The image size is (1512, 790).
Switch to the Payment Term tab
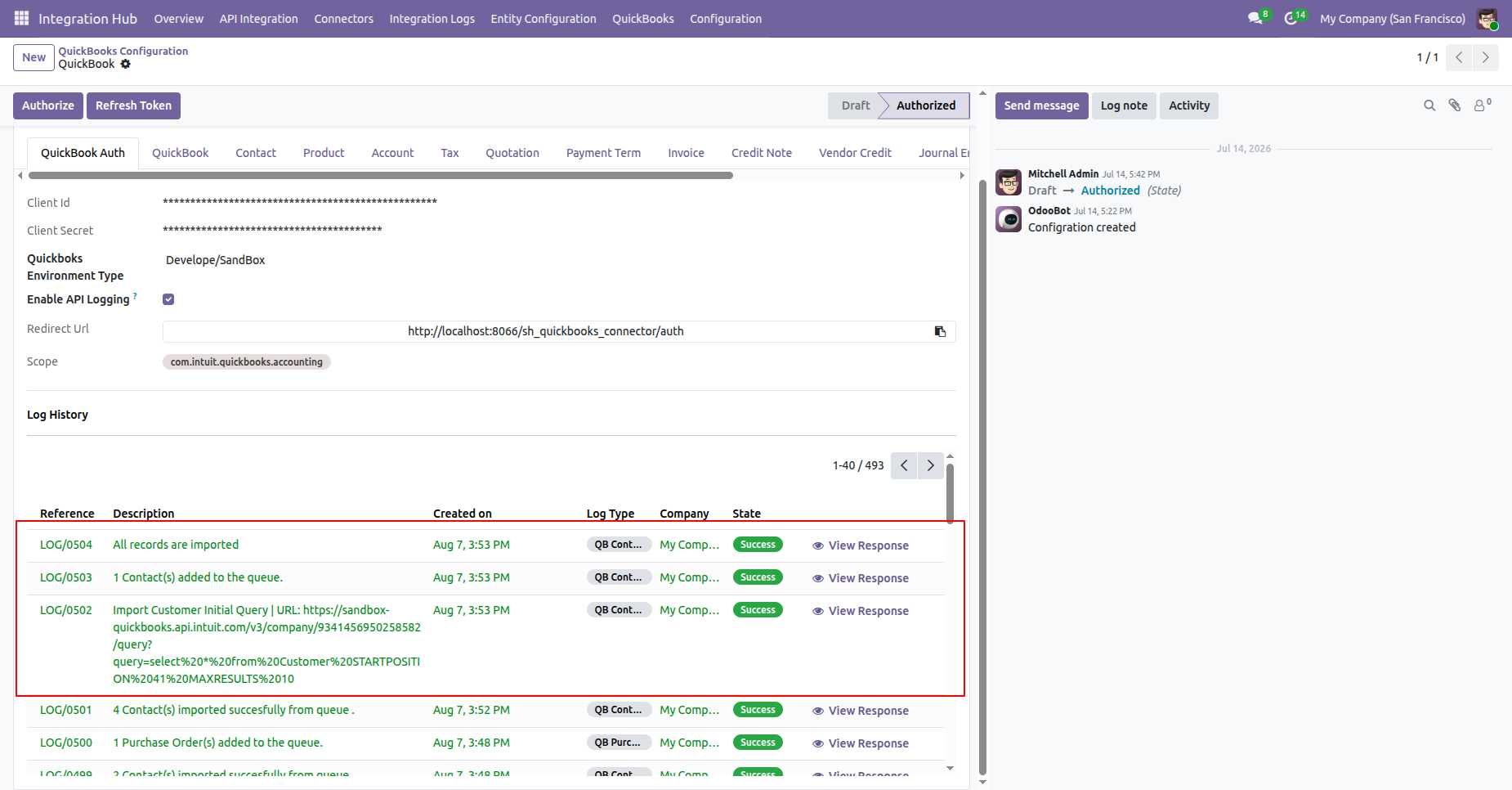[x=603, y=153]
